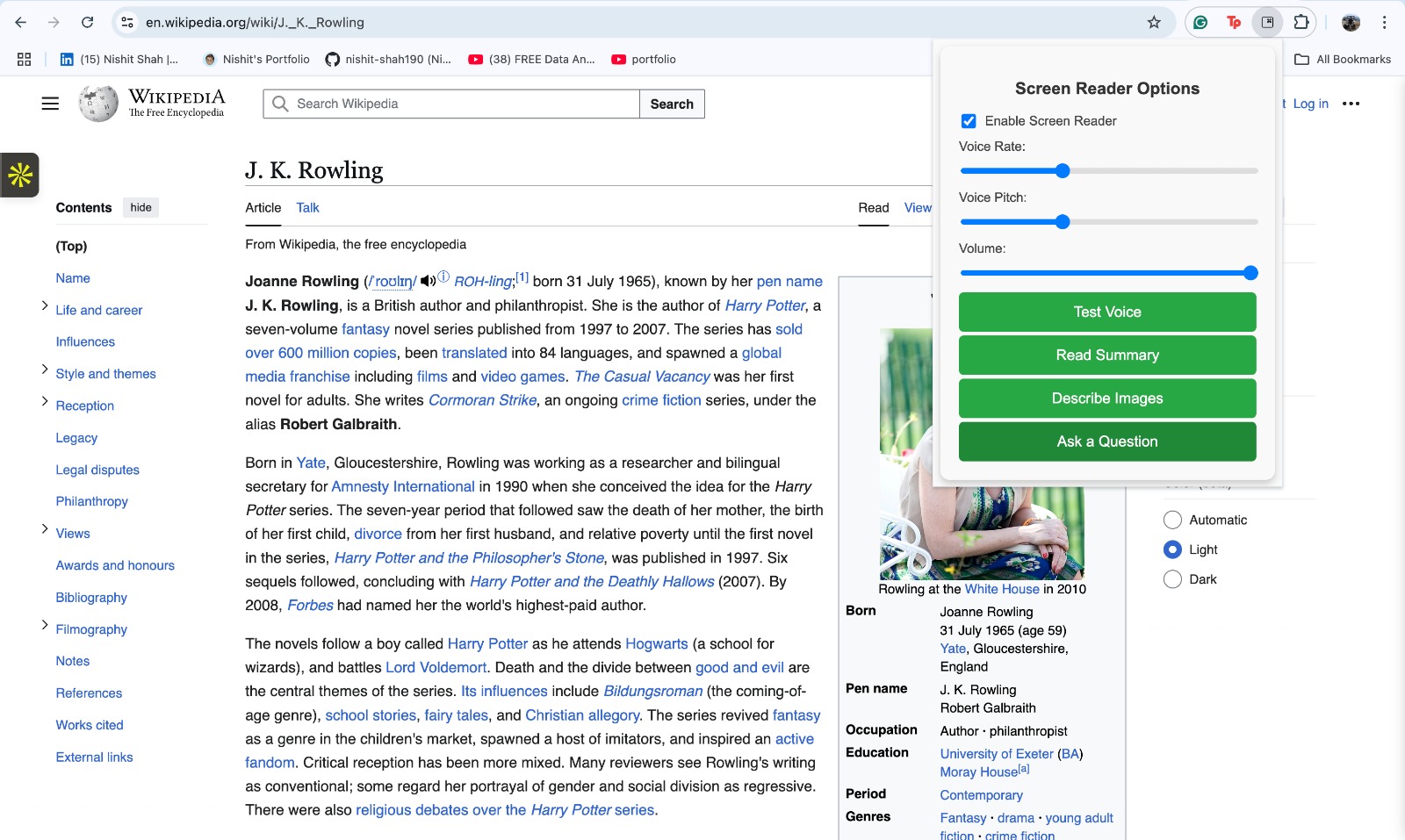Open Wikipedia's more options ellipsis
The width and height of the screenshot is (1405, 840).
click(x=1351, y=104)
